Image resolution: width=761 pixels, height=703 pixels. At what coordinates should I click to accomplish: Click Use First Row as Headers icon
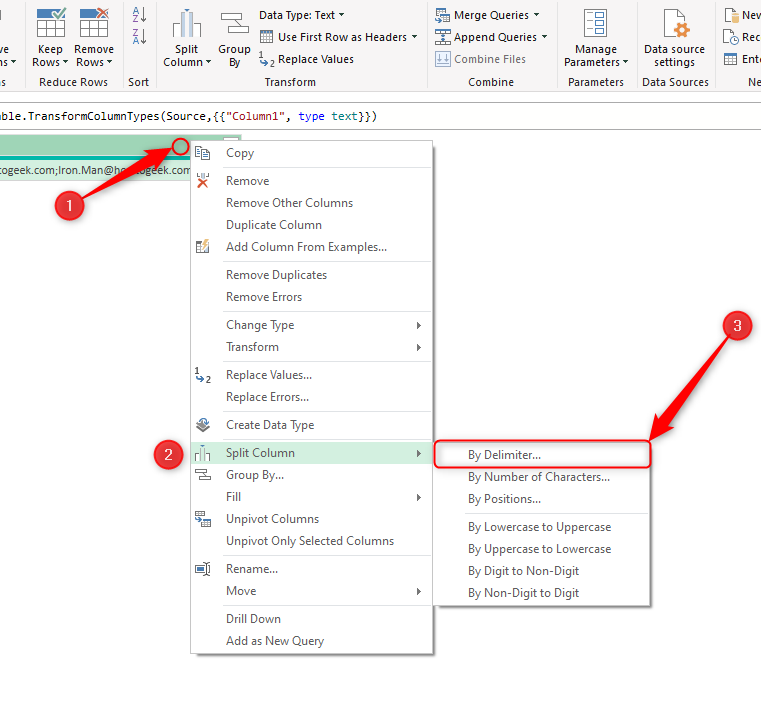[266, 36]
